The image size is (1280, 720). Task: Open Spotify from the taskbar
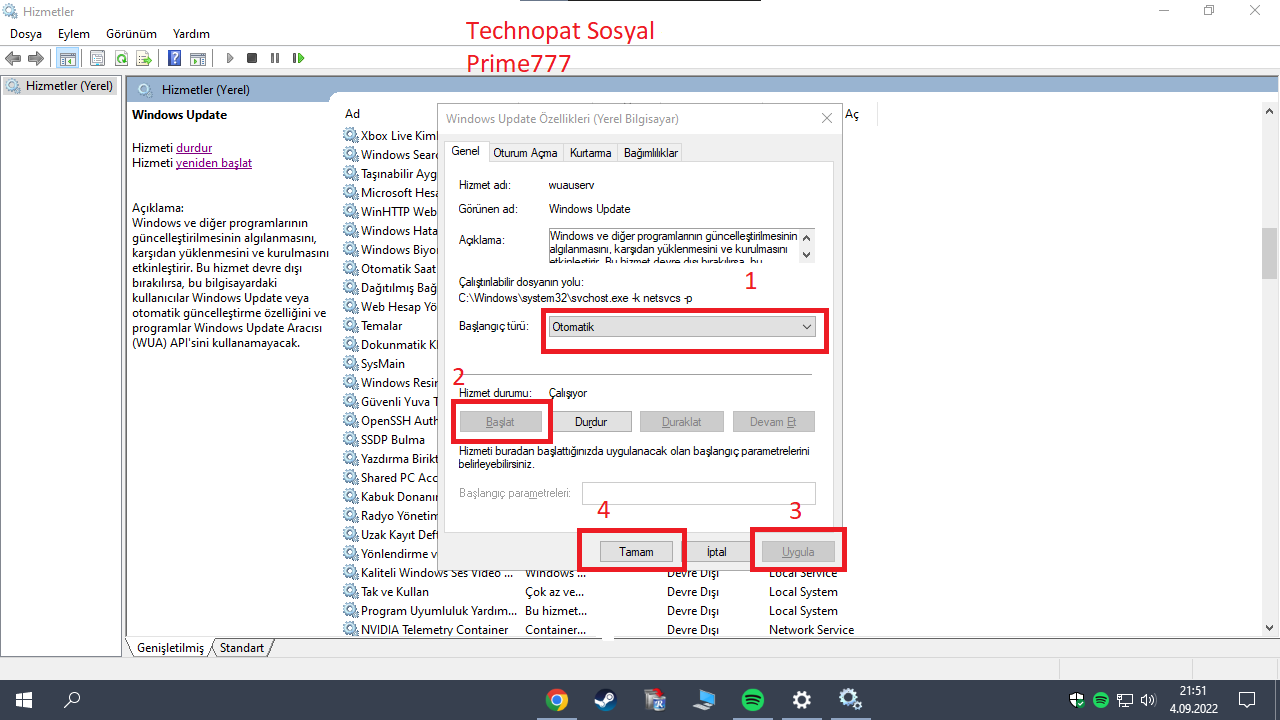[753, 700]
